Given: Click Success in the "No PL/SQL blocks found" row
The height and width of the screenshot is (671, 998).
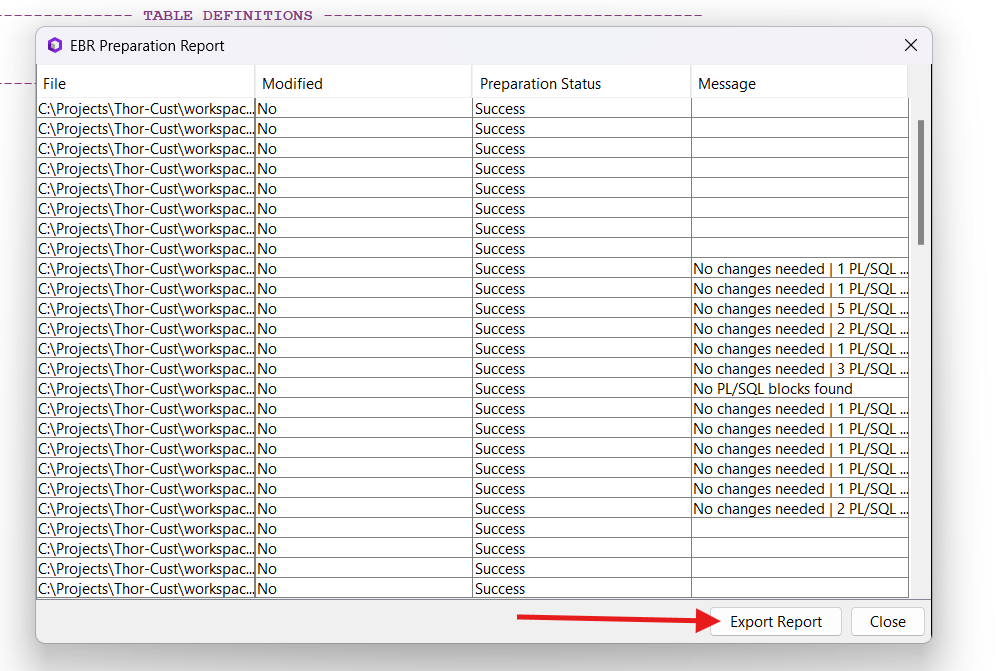Looking at the screenshot, I should click(581, 389).
